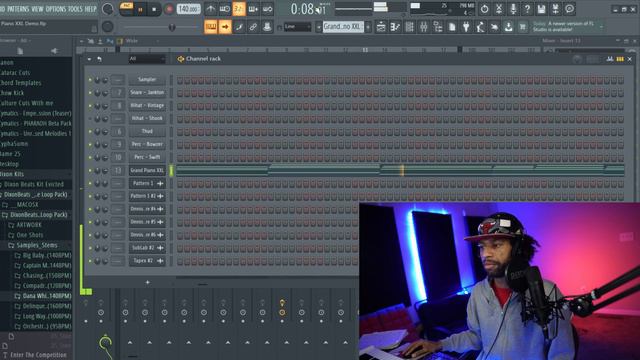640x360 pixels.
Task: Open the HELP menu
Action: click(x=91, y=9)
